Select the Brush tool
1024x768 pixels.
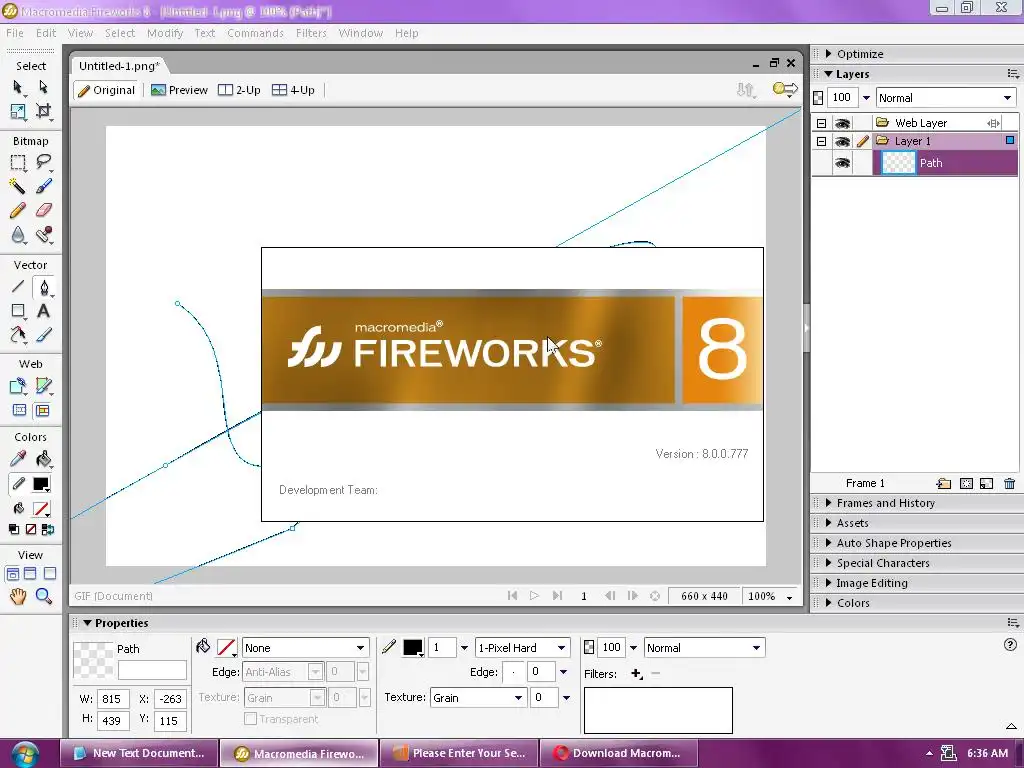point(43,187)
